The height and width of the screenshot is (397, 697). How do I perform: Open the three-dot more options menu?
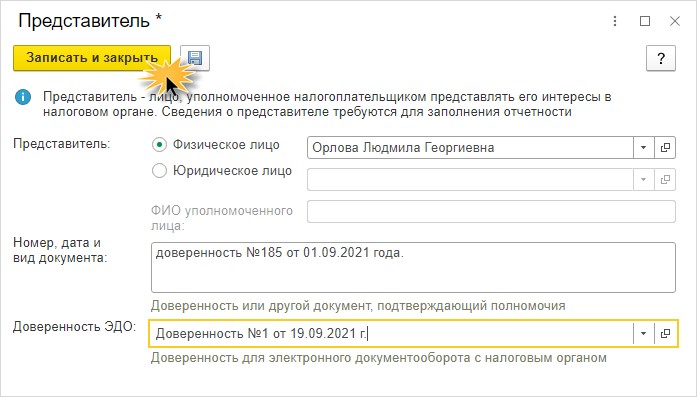615,21
